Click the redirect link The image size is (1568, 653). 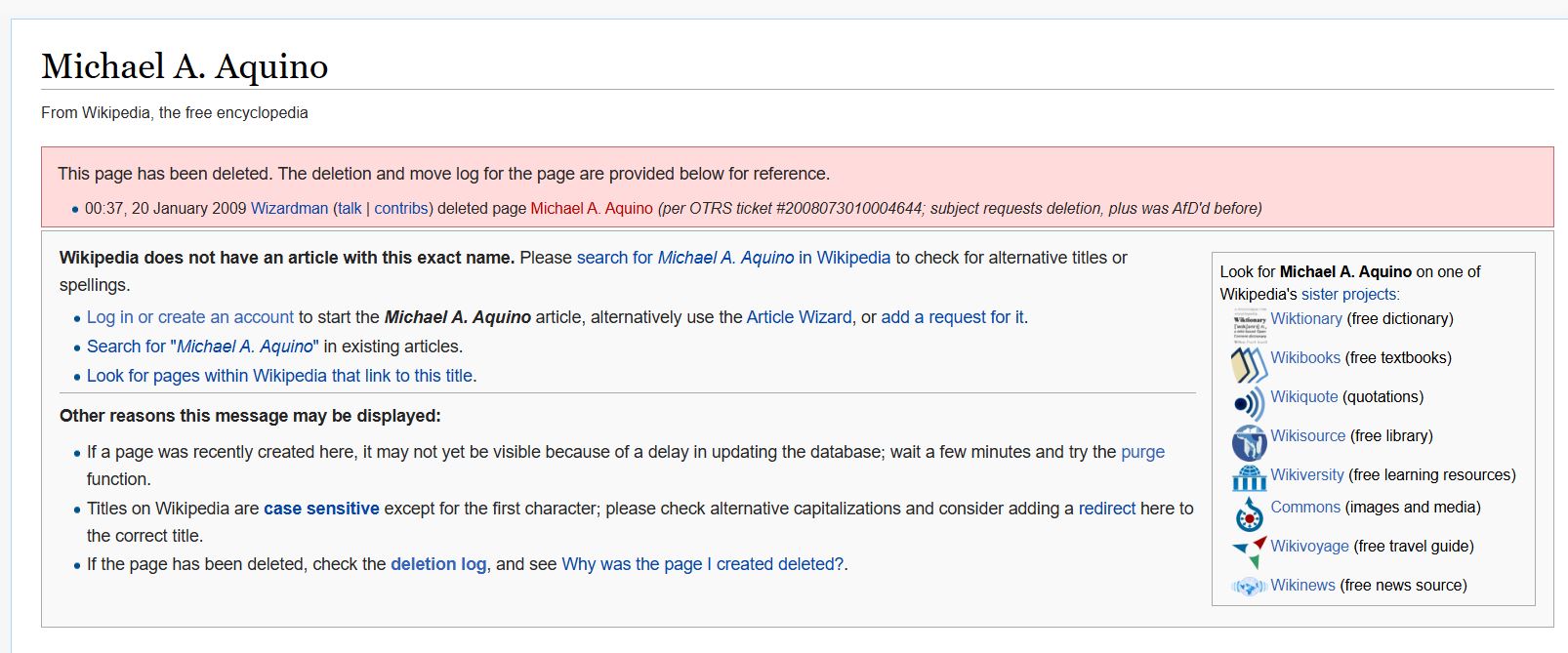pyautogui.click(x=1106, y=509)
